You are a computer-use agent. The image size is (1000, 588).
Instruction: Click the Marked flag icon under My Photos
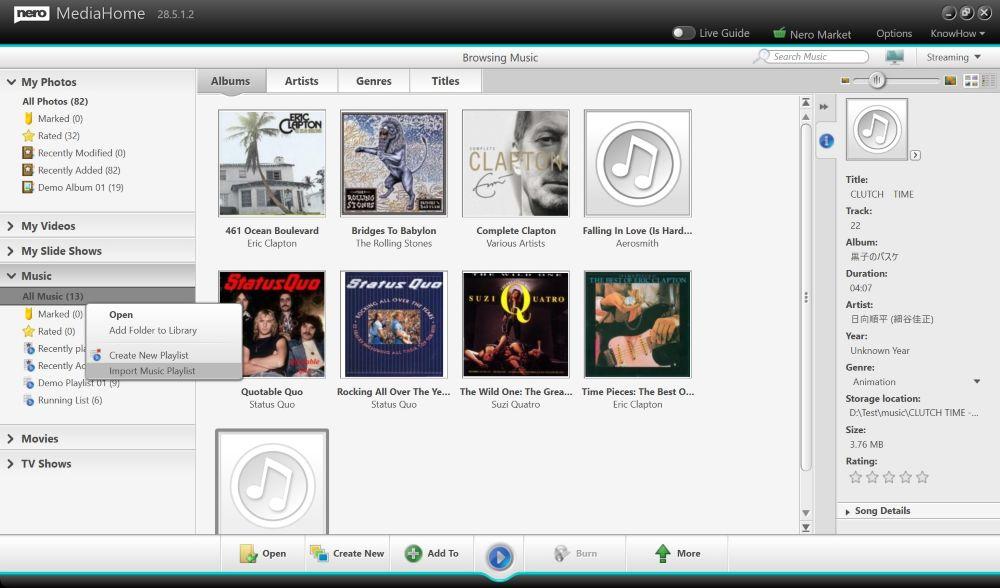coord(28,118)
